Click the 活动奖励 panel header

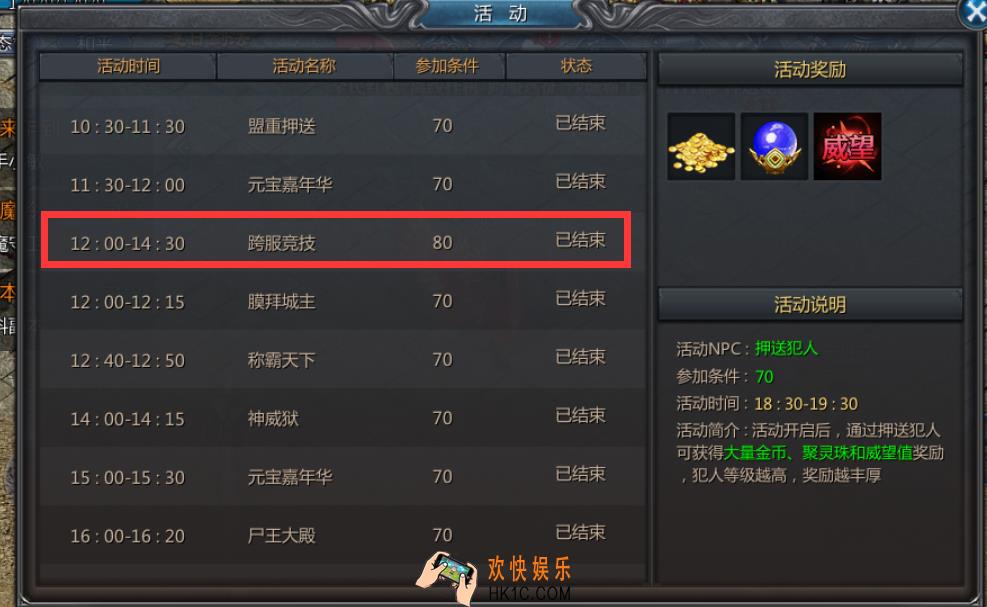pos(810,69)
